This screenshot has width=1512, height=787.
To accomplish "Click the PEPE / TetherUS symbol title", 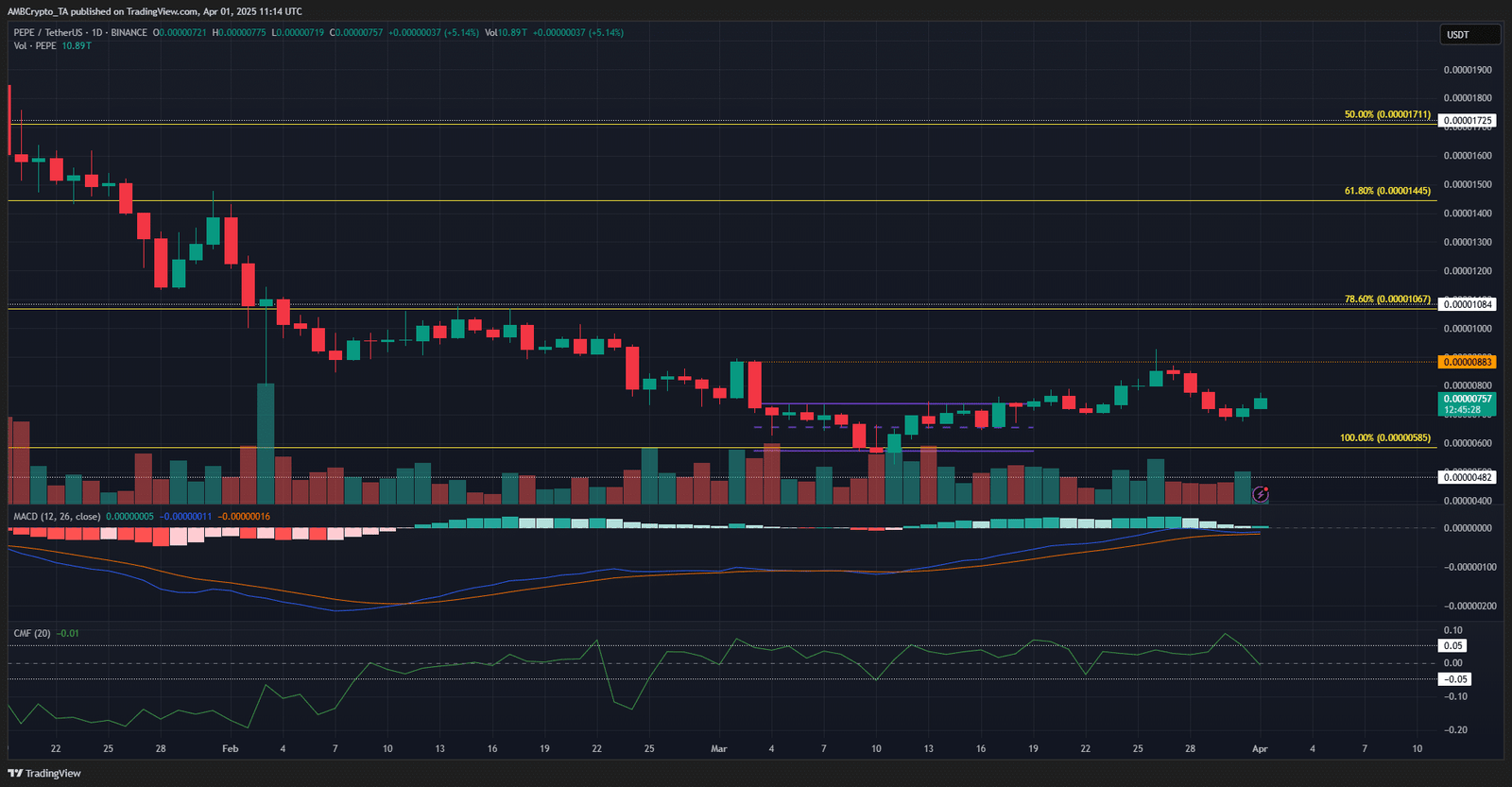I will 47,32.
